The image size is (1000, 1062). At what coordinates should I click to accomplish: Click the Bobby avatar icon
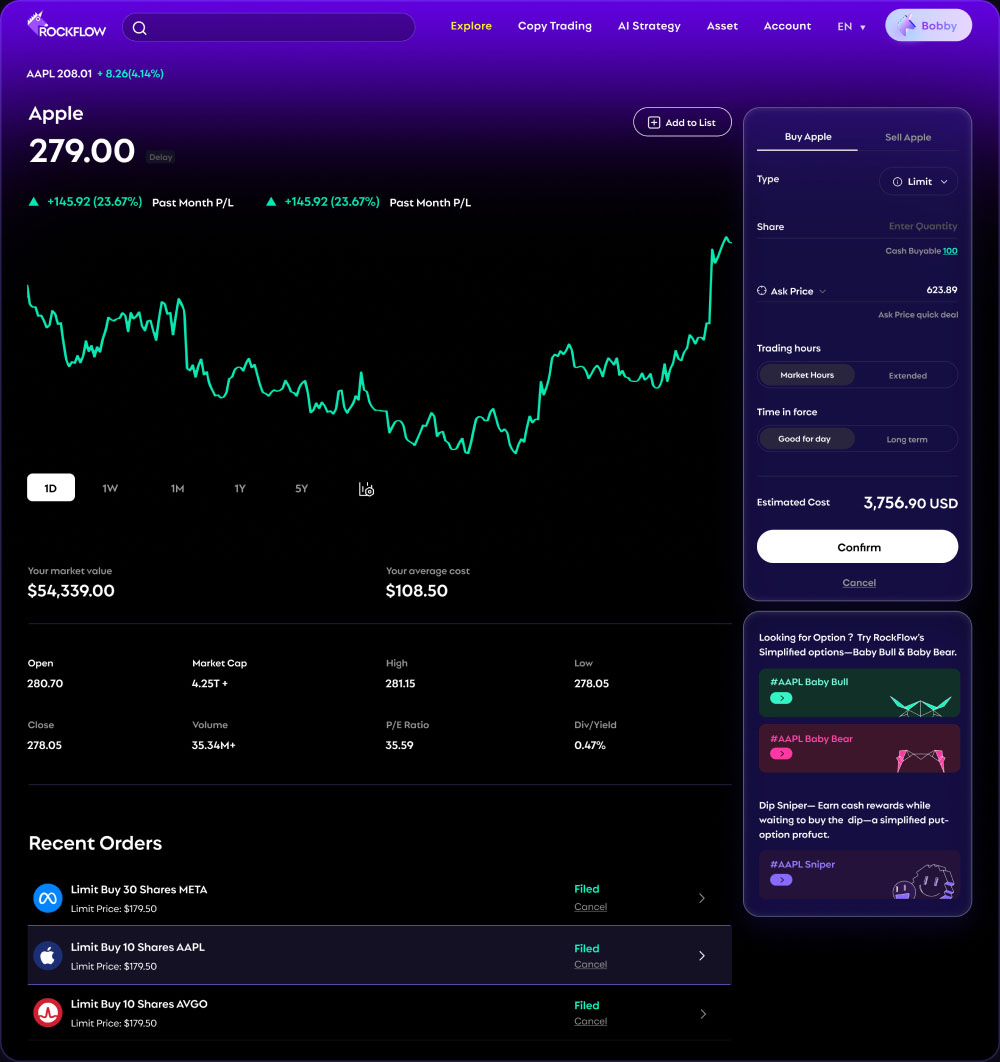click(907, 26)
